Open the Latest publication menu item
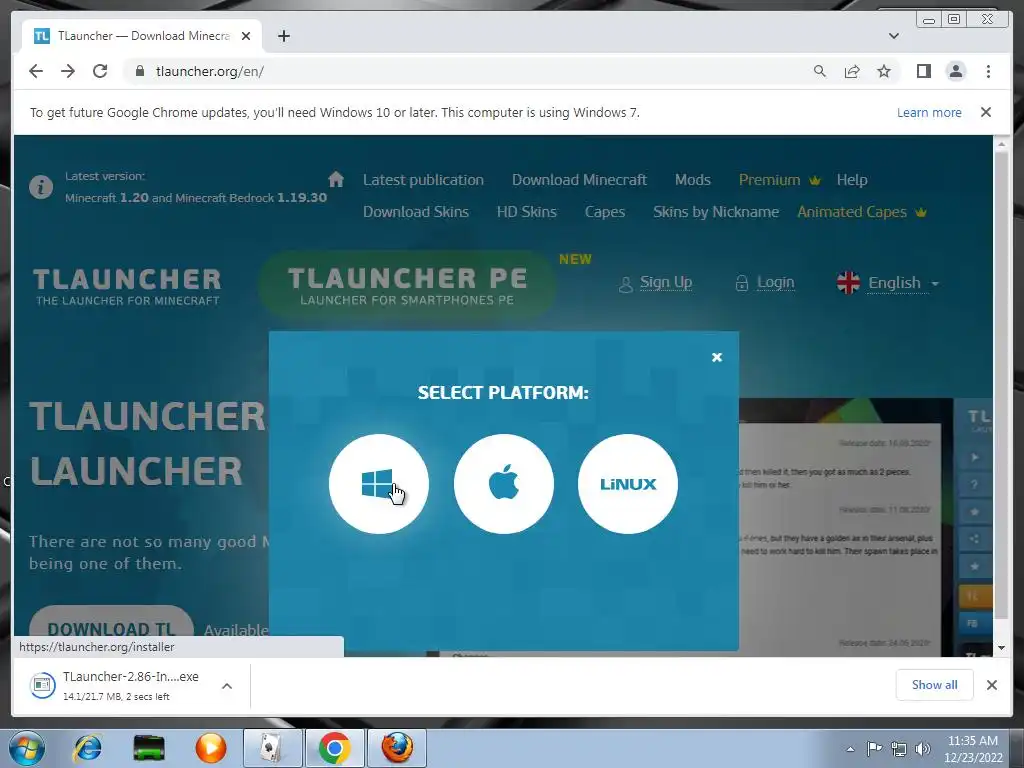1024x768 pixels. coord(423,180)
